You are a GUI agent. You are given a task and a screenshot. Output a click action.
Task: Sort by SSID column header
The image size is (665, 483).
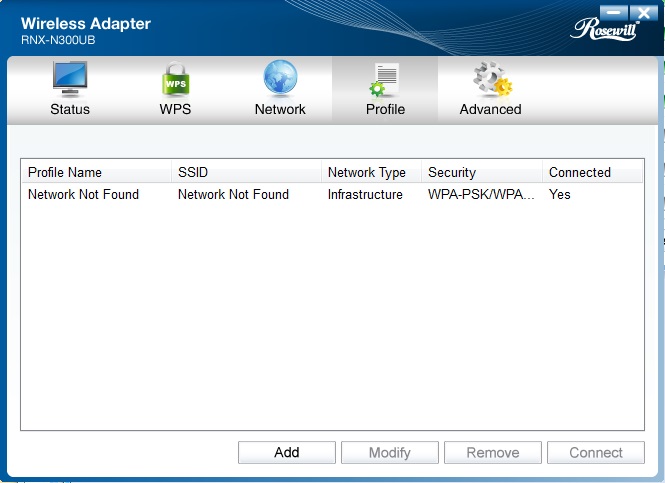click(x=246, y=172)
